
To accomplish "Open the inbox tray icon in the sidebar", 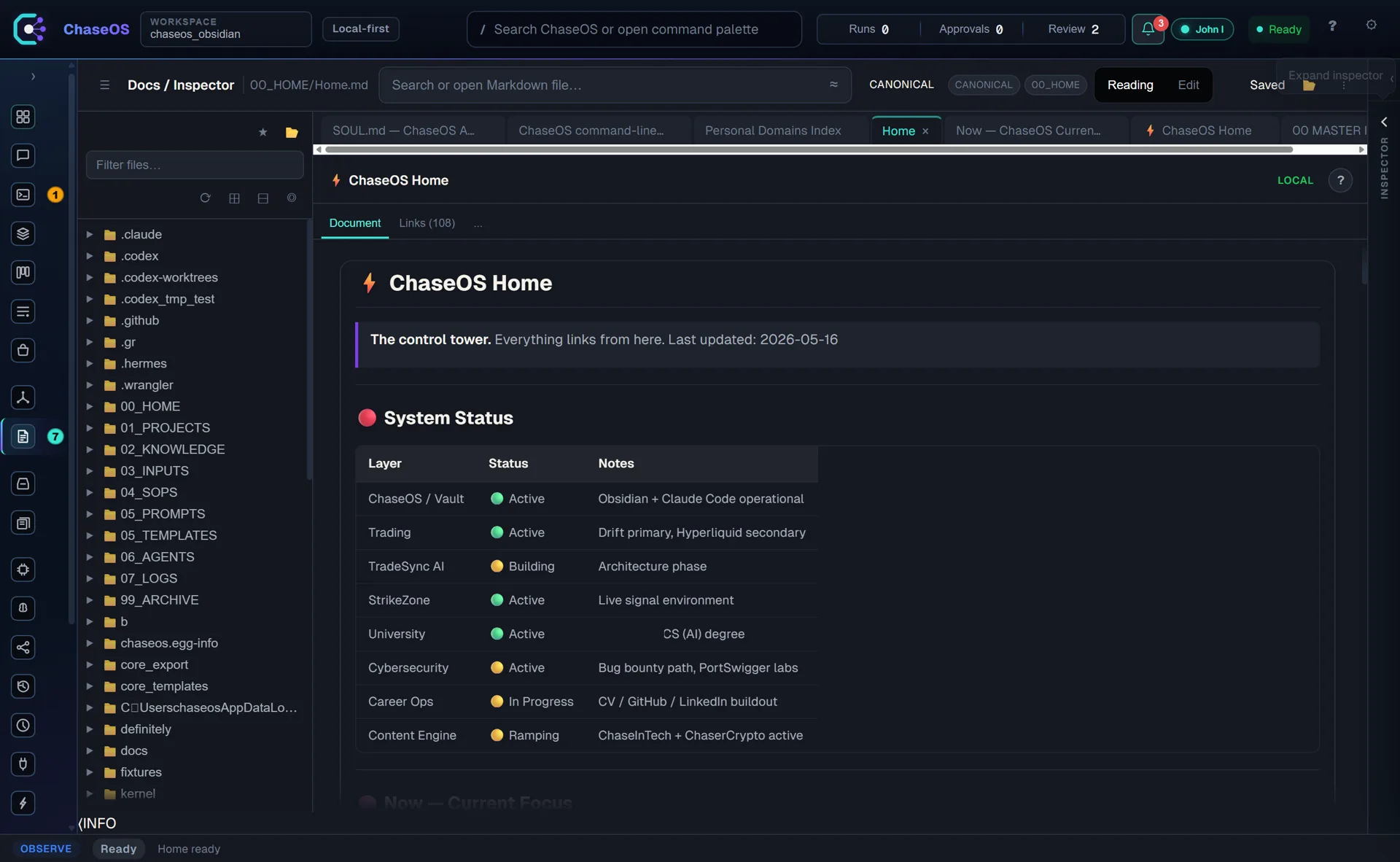I will tap(23, 484).
